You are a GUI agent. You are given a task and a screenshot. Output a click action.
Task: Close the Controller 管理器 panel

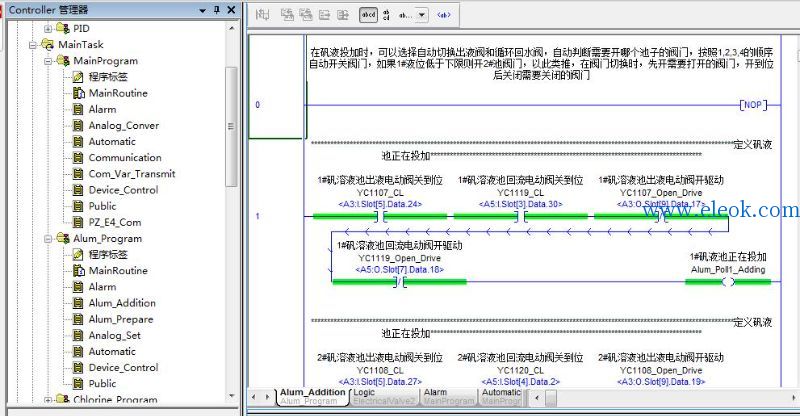click(x=231, y=10)
